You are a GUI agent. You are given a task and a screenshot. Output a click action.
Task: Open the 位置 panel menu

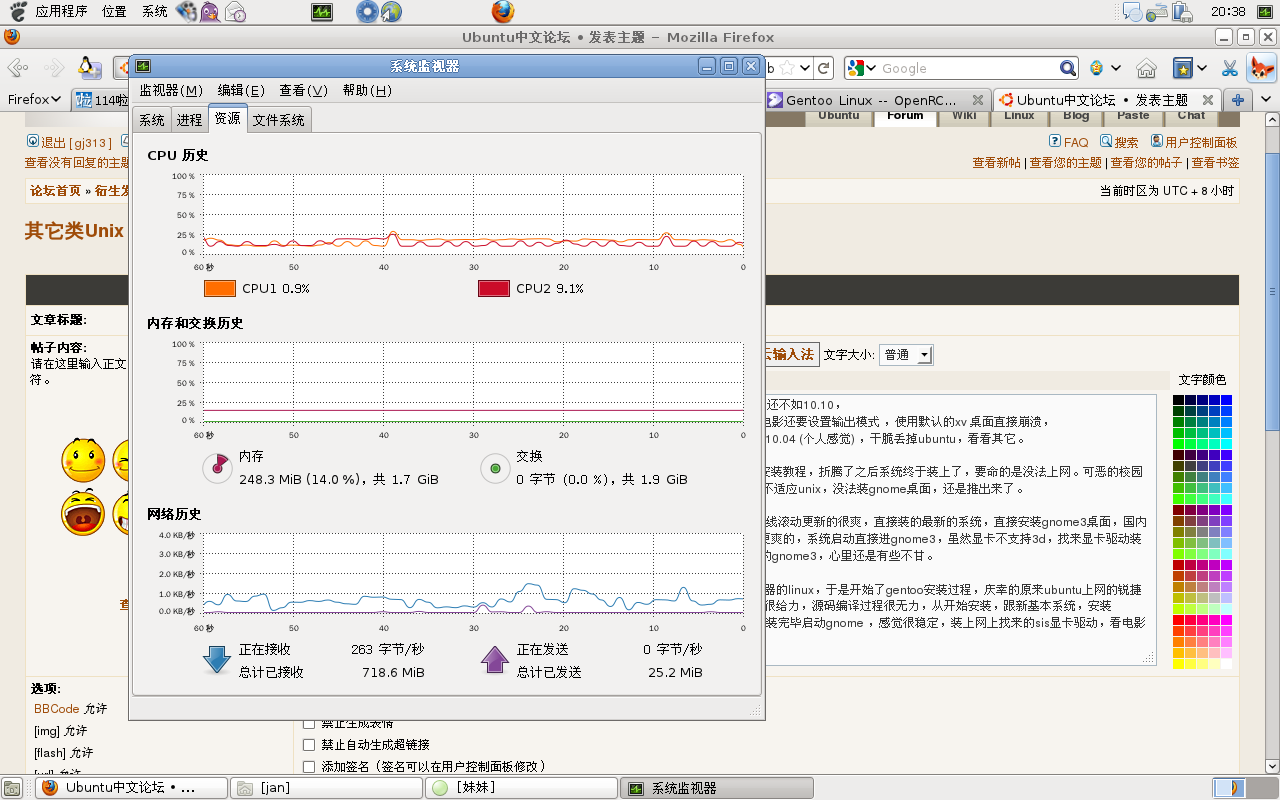click(x=114, y=12)
